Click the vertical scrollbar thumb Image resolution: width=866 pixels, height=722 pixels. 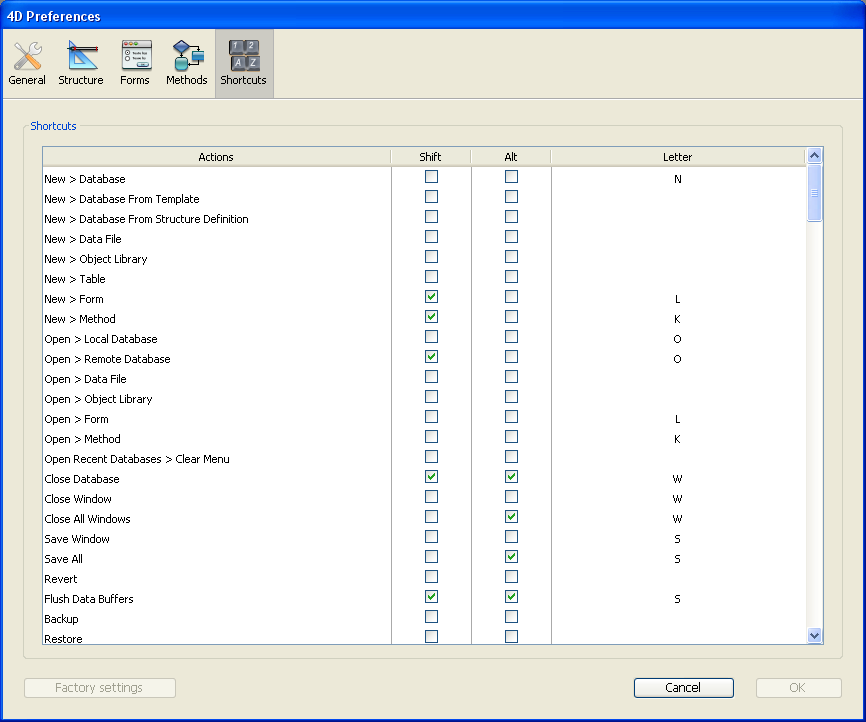click(814, 194)
